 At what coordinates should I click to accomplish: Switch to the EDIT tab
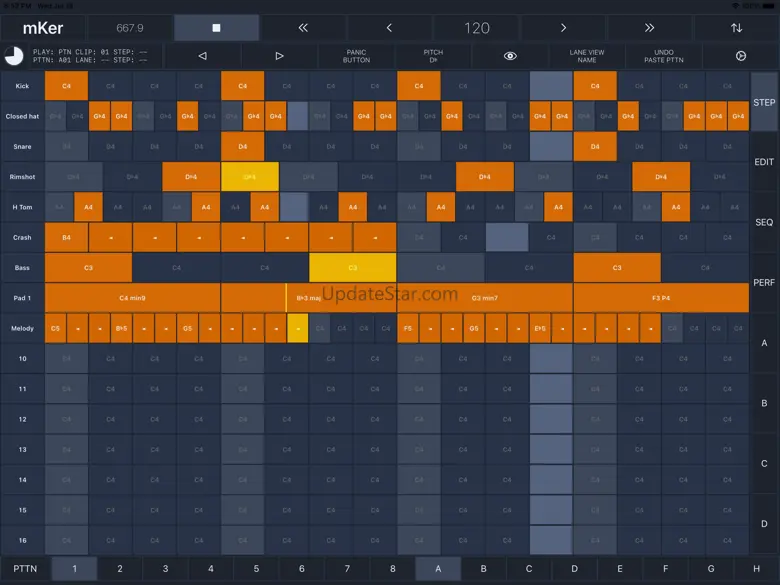764,162
